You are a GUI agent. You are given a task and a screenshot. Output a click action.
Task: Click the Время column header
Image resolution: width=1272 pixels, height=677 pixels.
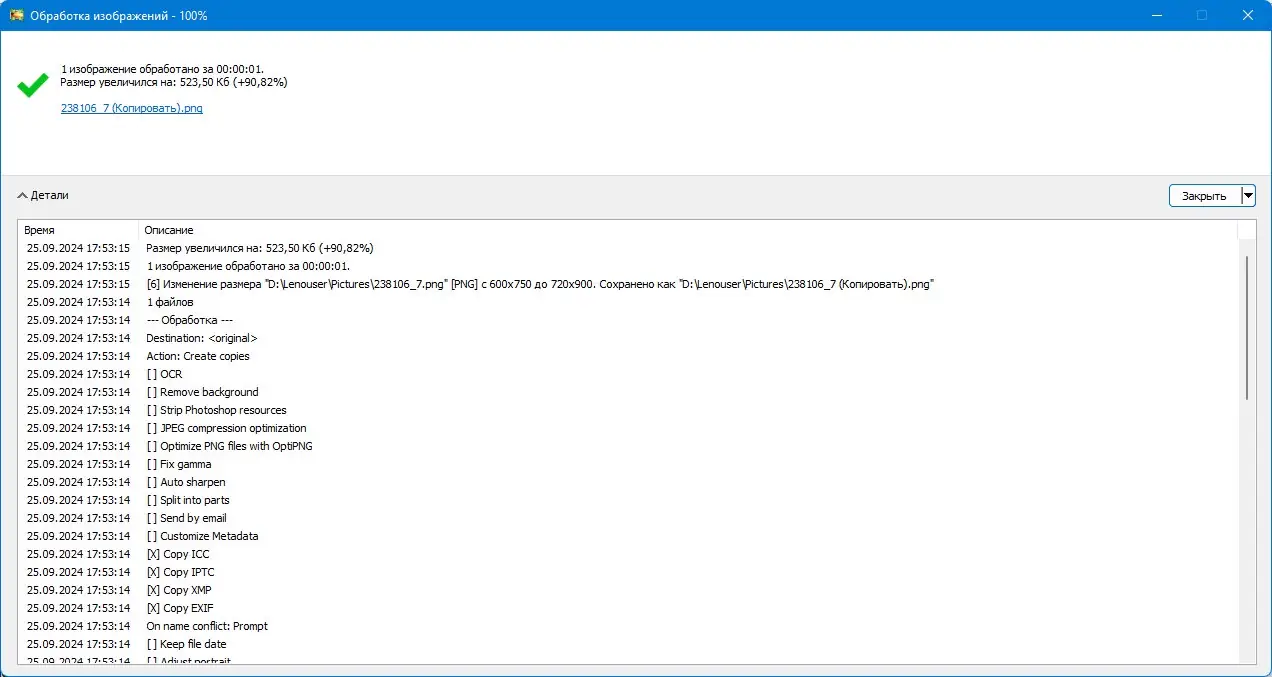tap(78, 230)
